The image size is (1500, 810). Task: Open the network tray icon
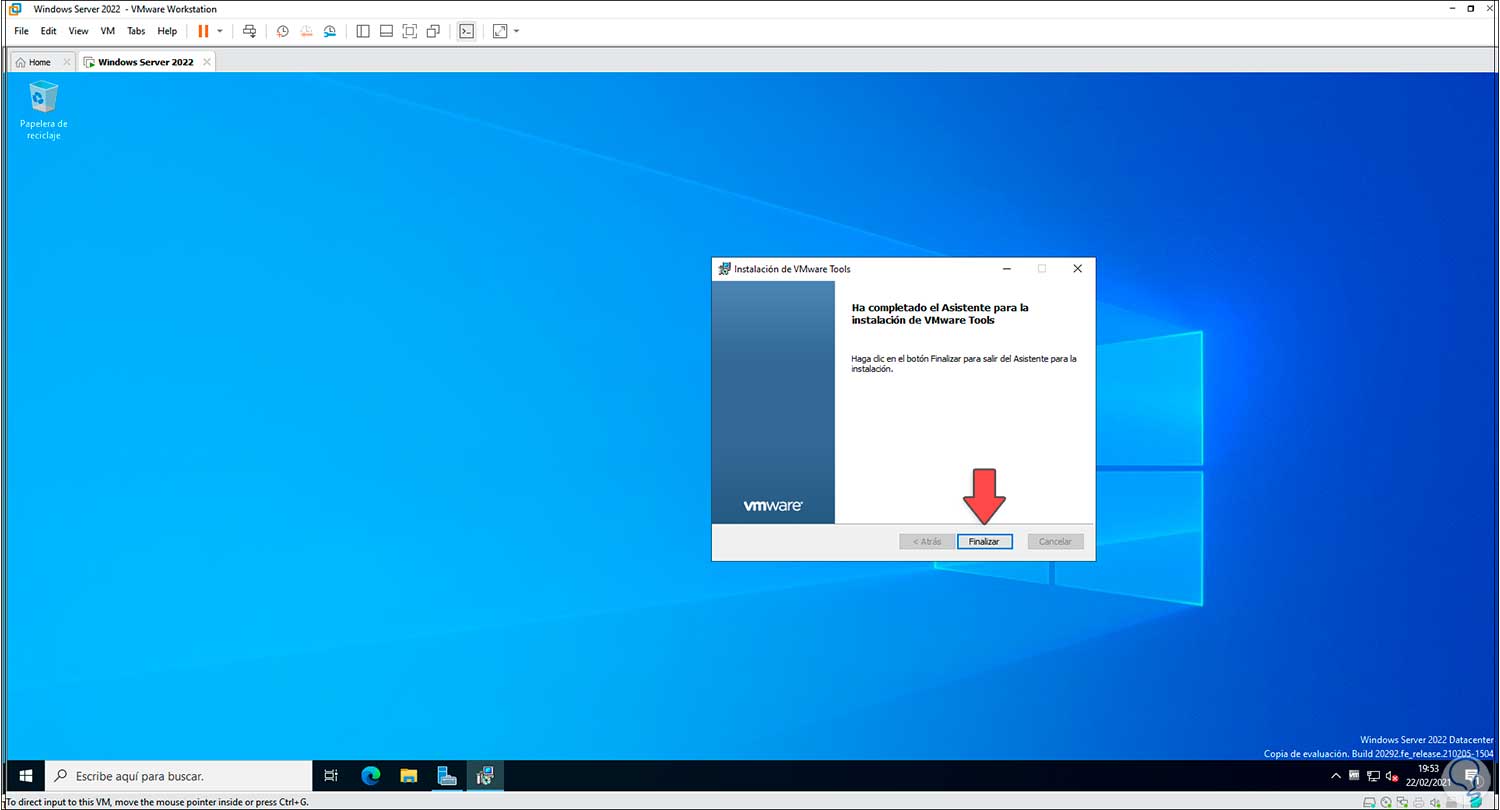click(x=1372, y=776)
